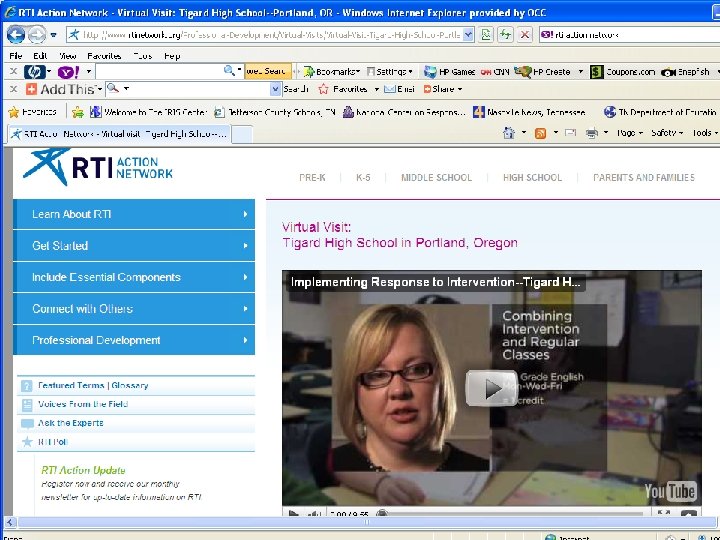This screenshot has width=720, height=540.
Task: Open the RTI Action Update newsletter link
Action: (x=83, y=470)
